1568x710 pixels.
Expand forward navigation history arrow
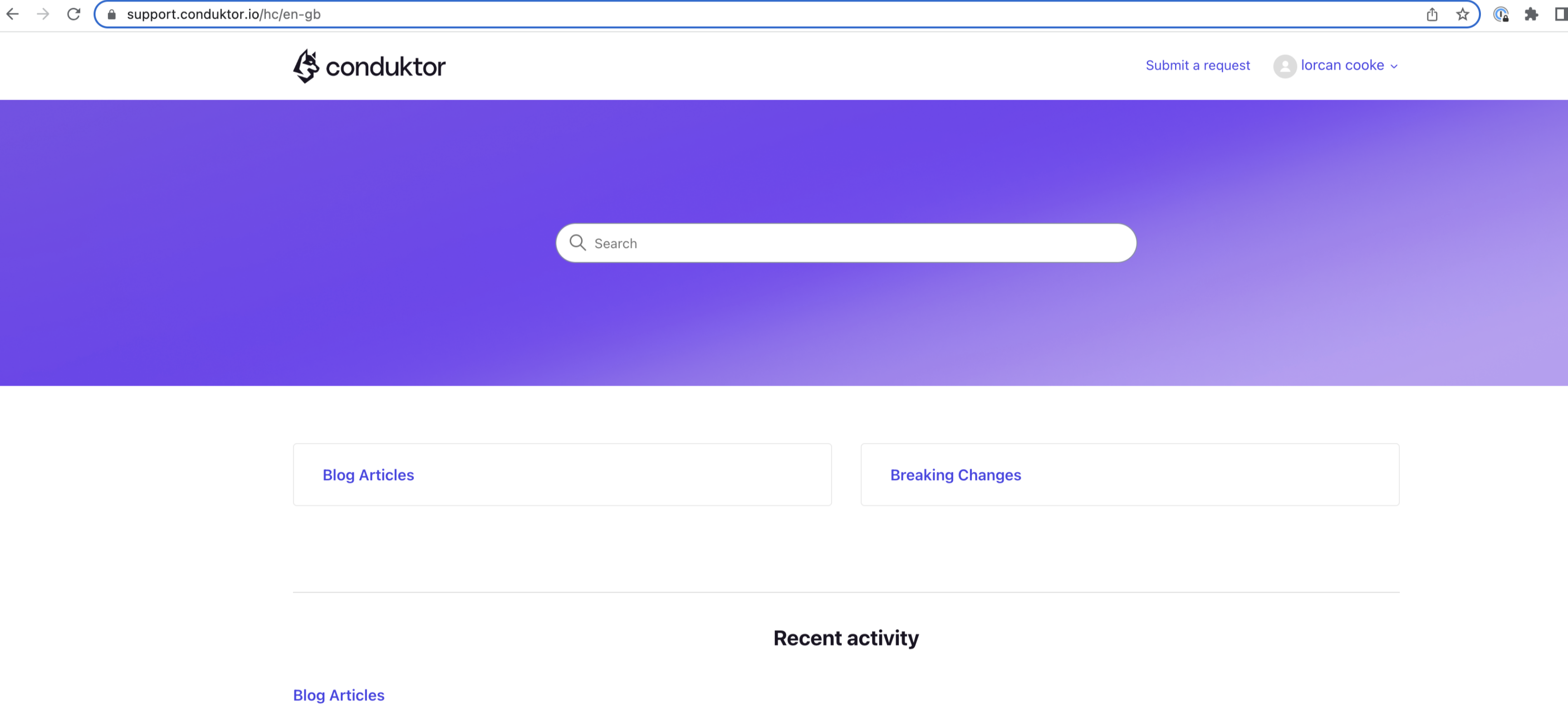[43, 14]
